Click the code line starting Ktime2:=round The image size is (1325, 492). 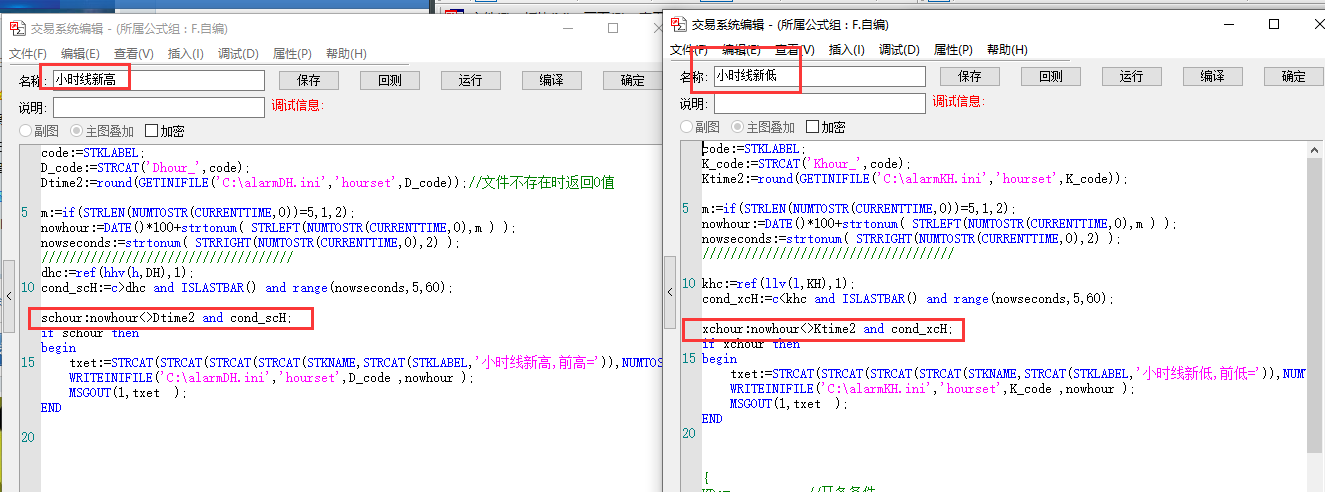915,179
